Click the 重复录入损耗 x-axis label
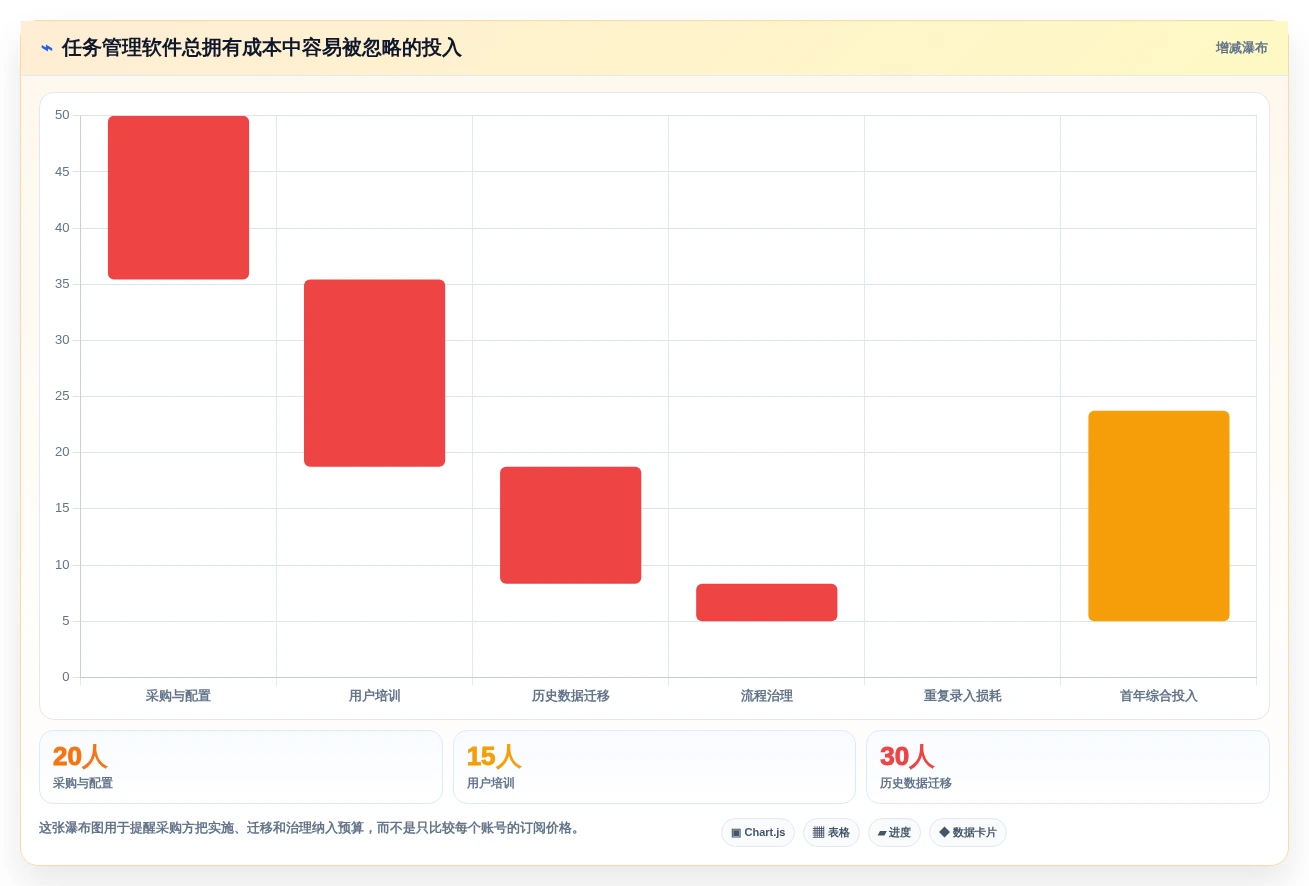 tap(962, 696)
